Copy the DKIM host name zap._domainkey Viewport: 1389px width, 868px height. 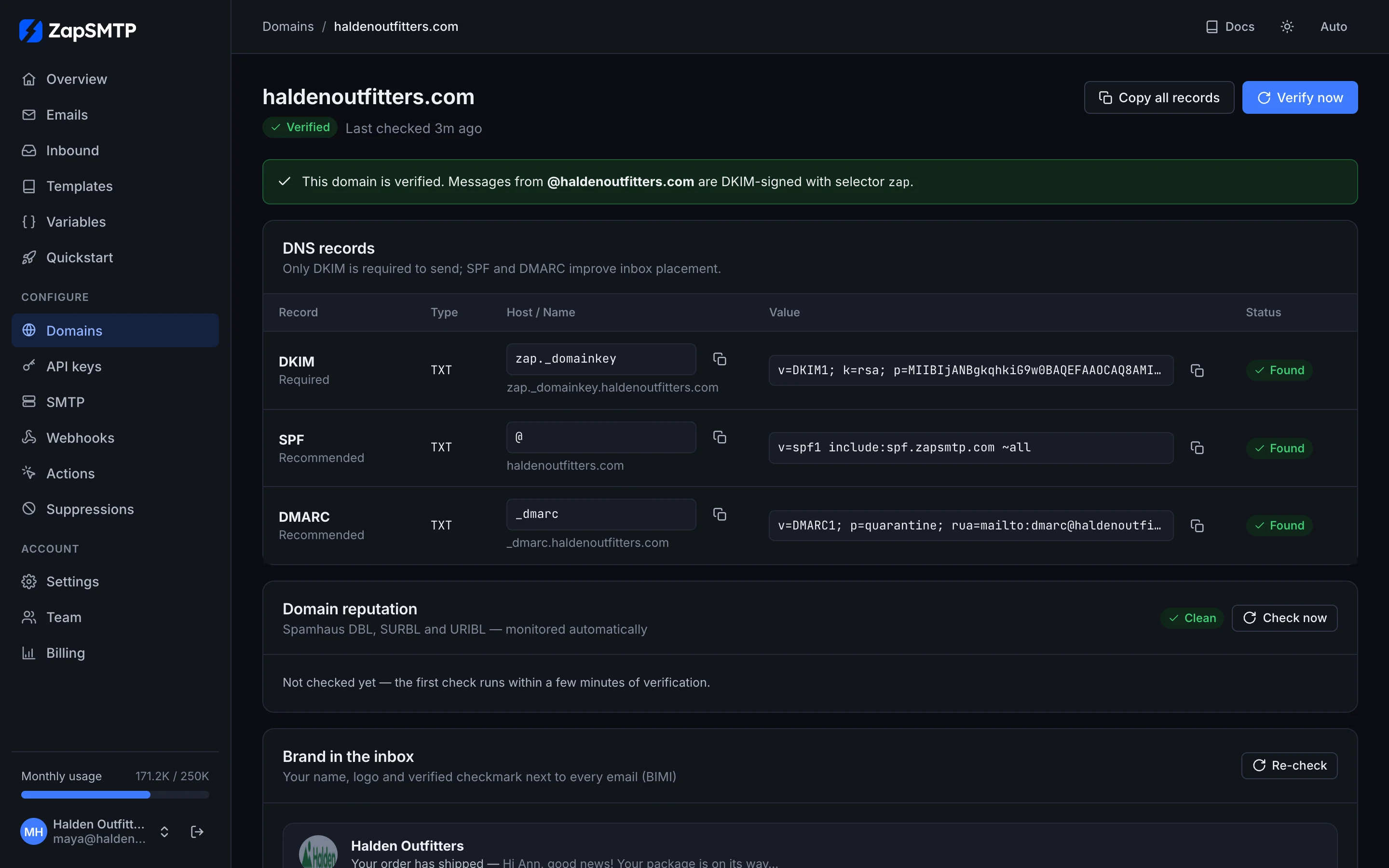click(719, 359)
